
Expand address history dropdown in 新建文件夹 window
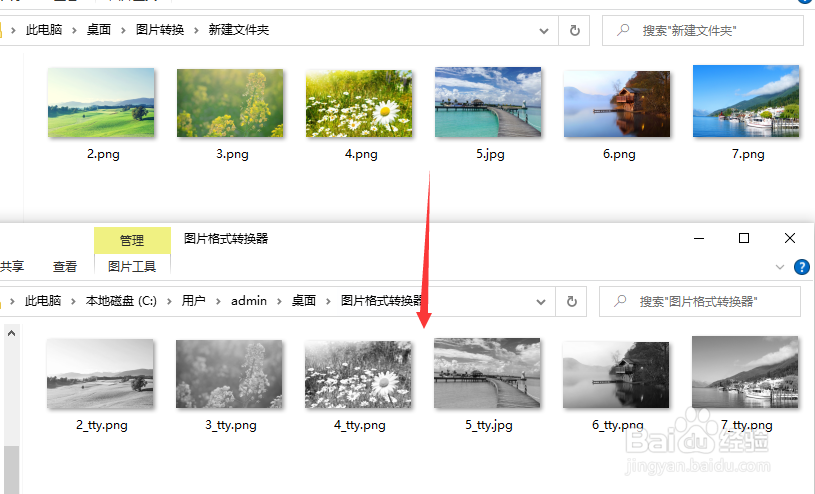544,31
